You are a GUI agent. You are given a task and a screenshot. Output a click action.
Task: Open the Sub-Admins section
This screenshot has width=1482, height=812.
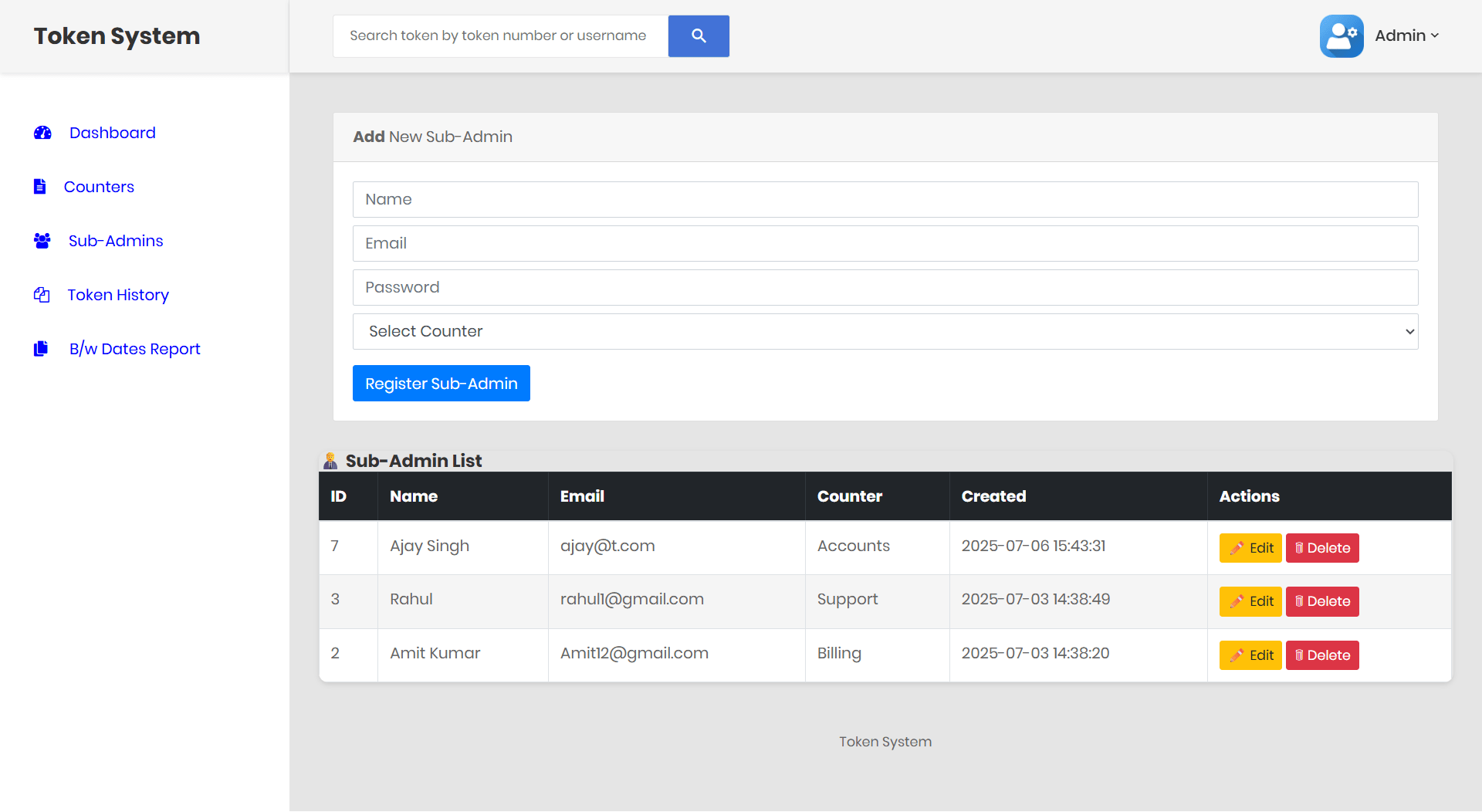click(x=115, y=240)
